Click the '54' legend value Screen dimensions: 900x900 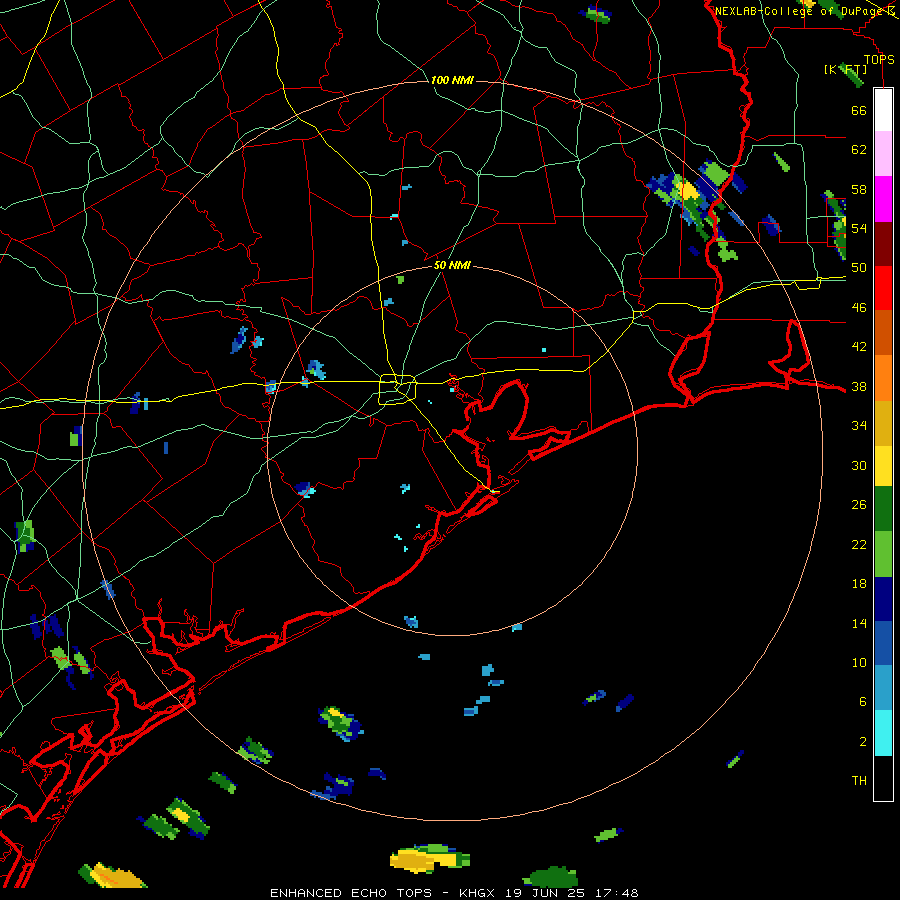click(x=859, y=228)
